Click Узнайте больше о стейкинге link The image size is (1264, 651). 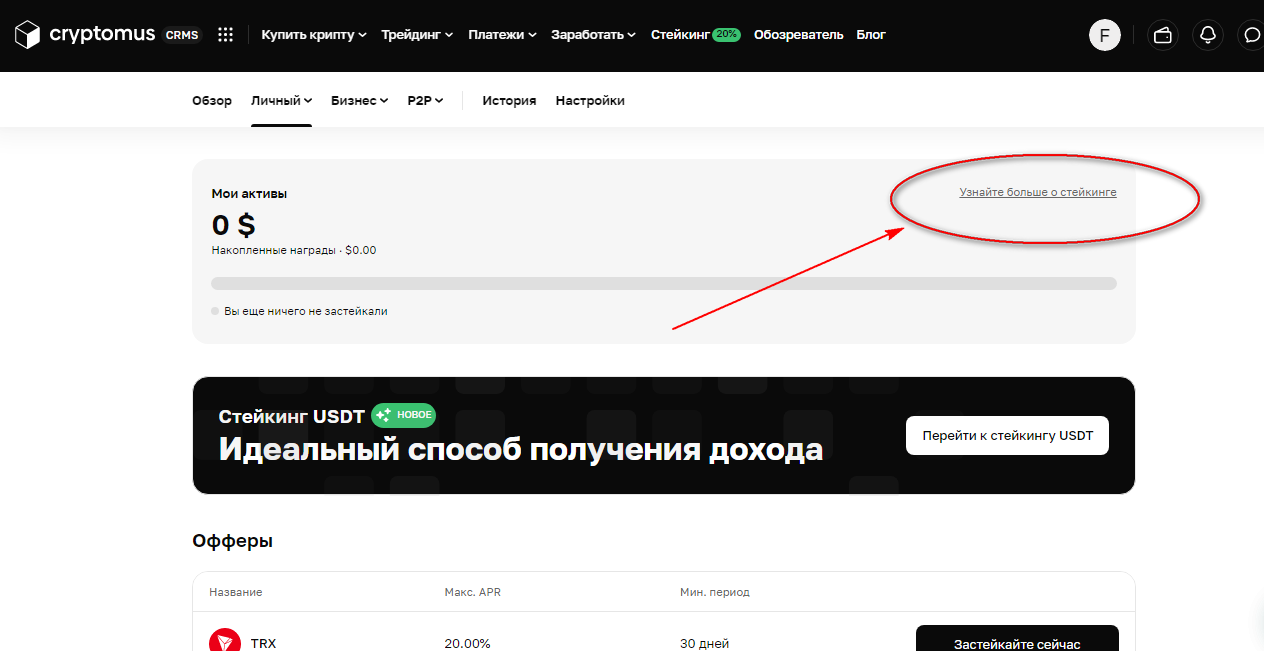pos(1038,192)
